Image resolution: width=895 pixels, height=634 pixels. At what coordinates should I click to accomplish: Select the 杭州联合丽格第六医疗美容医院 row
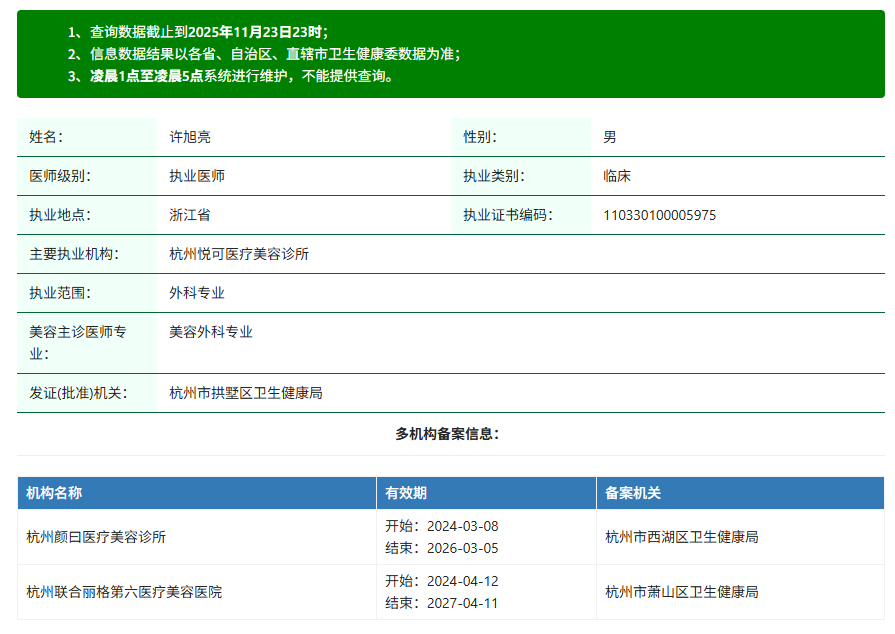[124, 592]
